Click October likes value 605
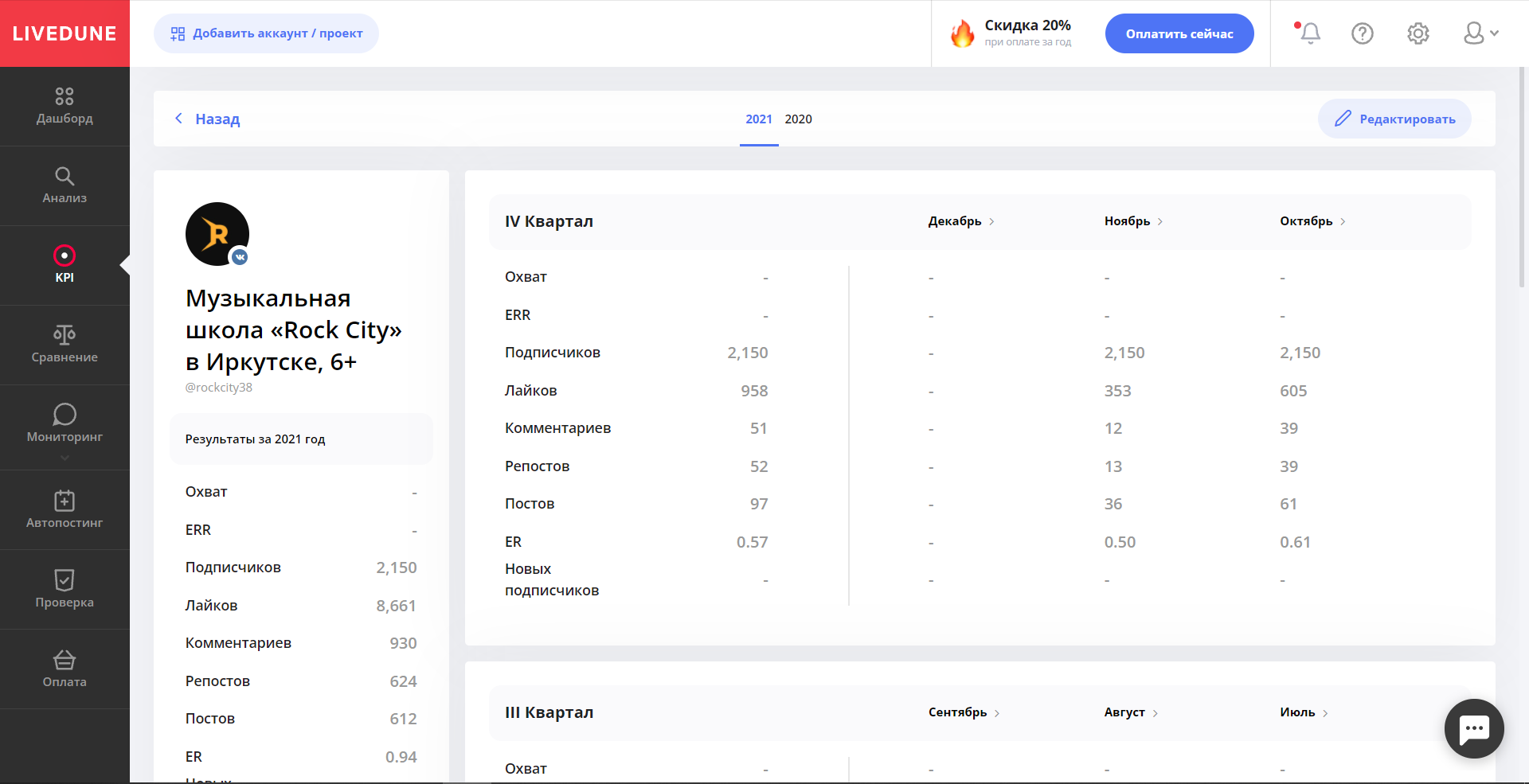The image size is (1529, 784). pyautogui.click(x=1293, y=391)
